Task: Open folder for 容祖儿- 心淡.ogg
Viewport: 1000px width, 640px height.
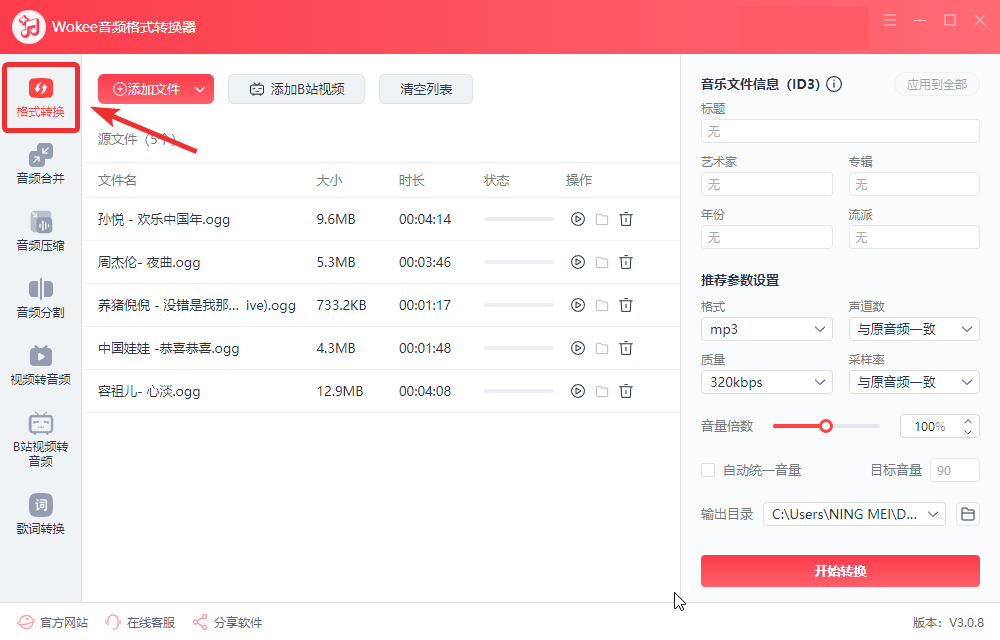Action: [602, 391]
